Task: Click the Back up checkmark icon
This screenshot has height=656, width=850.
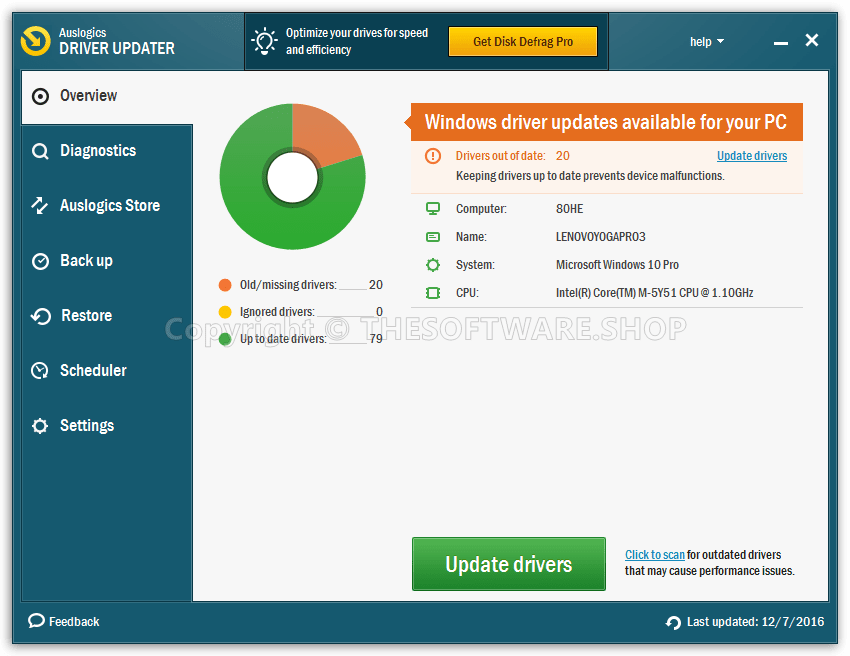Action: coord(40,261)
